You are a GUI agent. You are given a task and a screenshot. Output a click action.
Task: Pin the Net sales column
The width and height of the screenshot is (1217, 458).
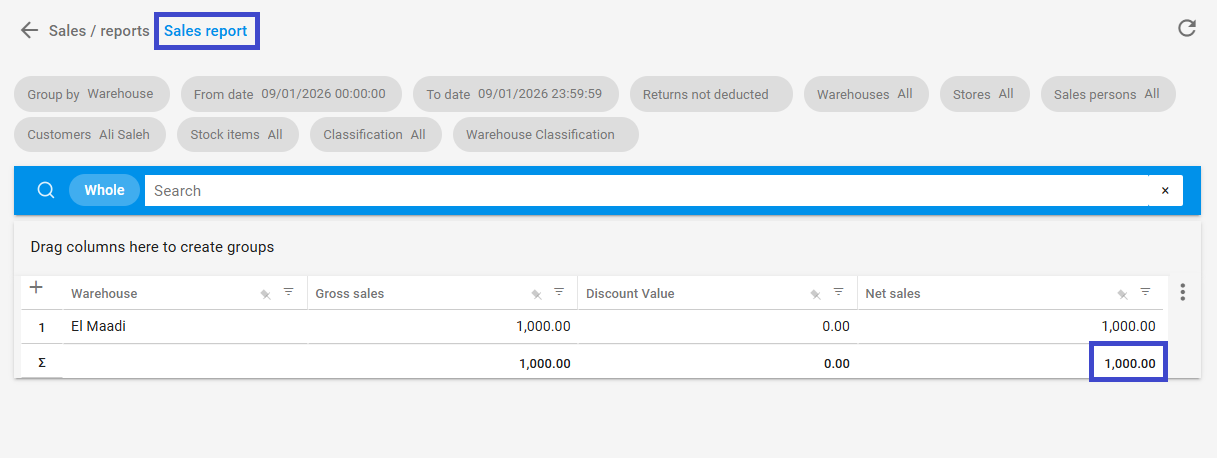(x=1122, y=293)
